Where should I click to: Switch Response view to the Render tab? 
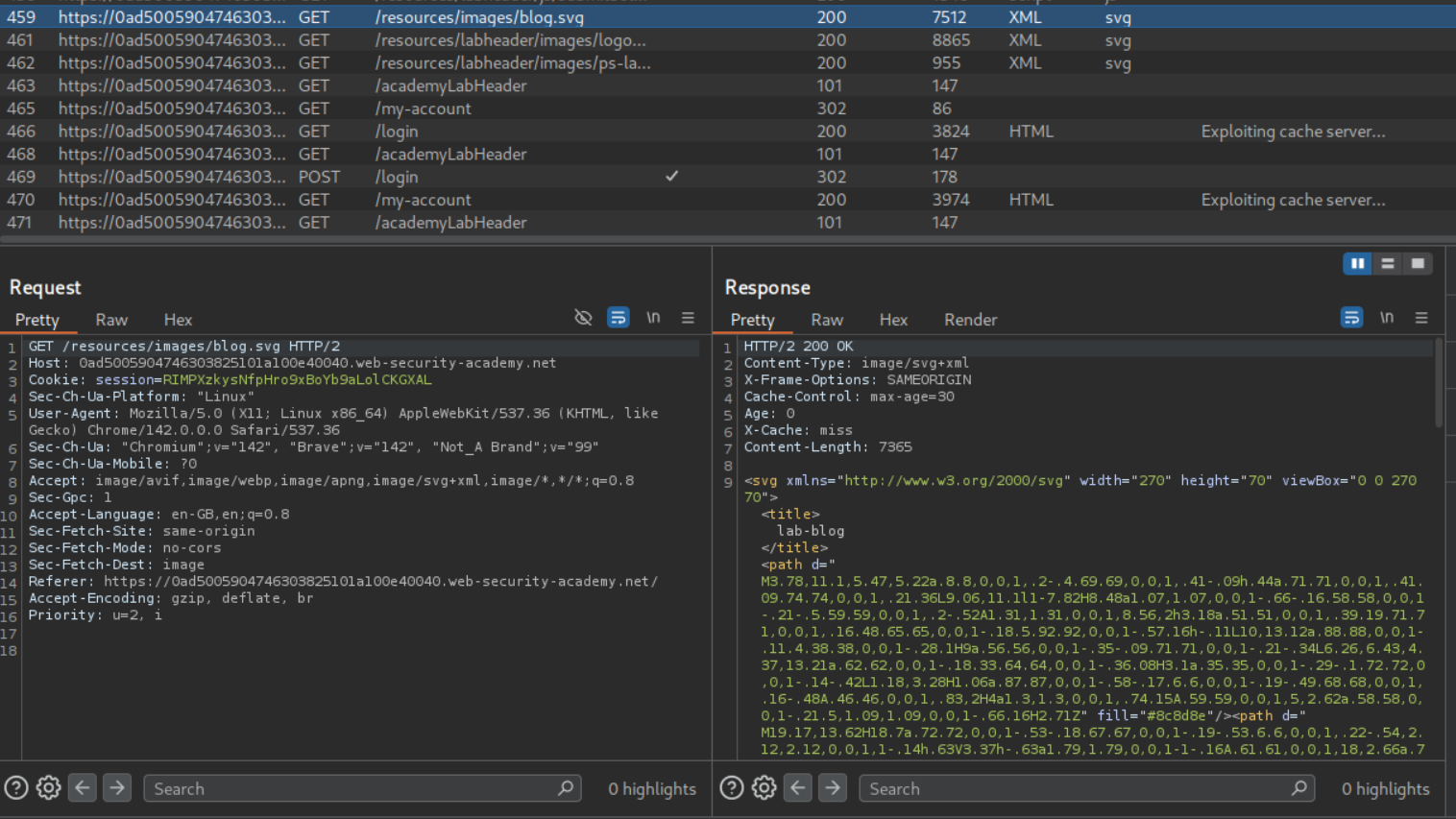(x=970, y=320)
